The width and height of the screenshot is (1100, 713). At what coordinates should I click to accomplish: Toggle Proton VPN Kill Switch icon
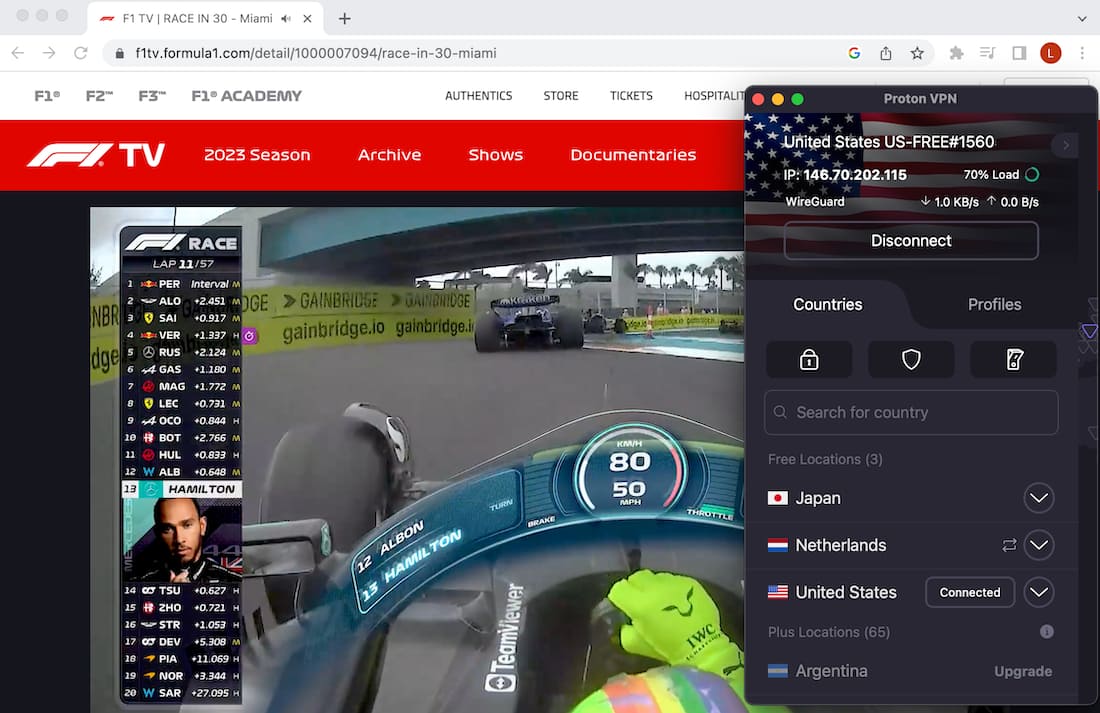[1013, 360]
